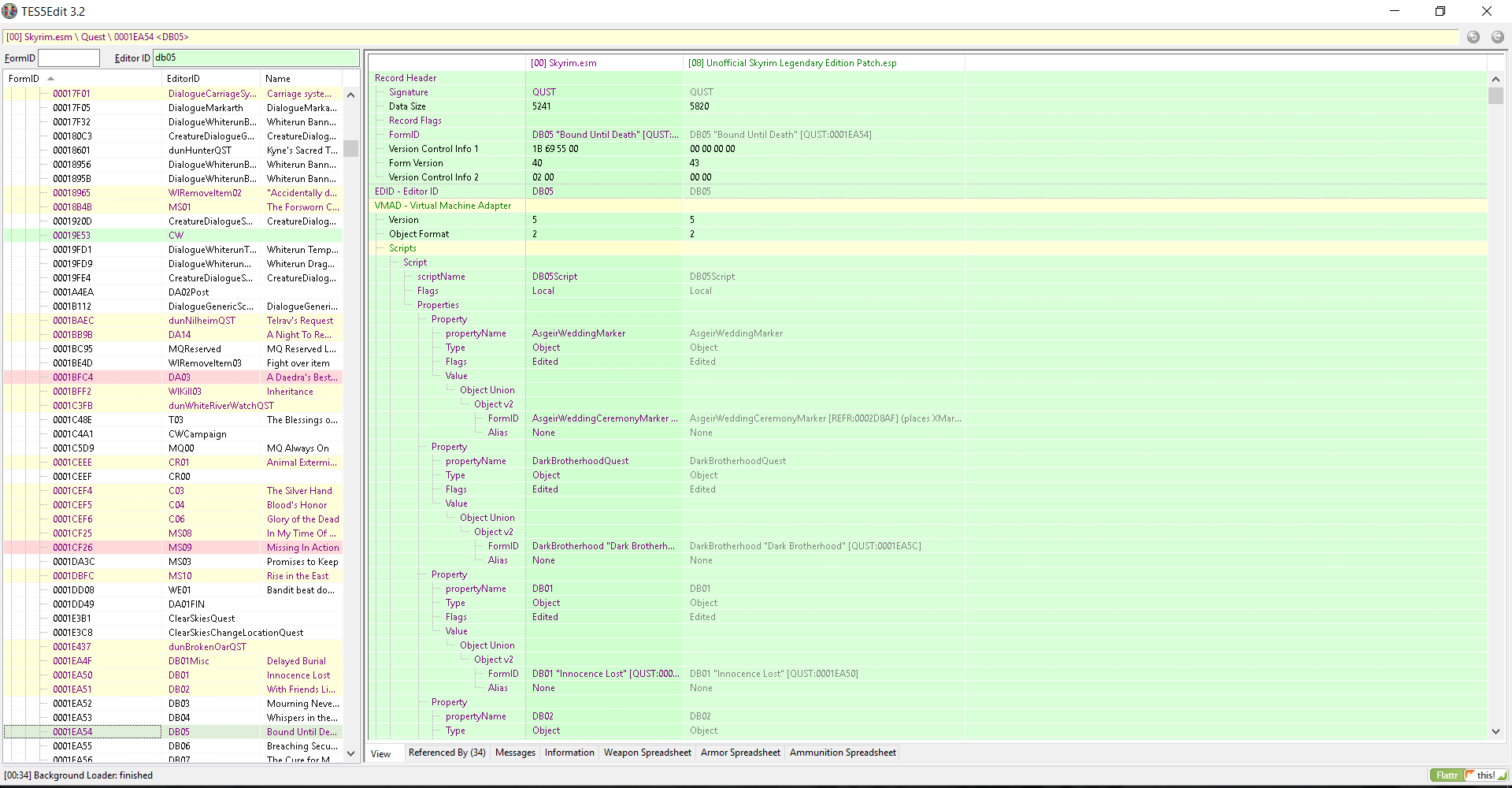Click down arrow of the record list scrollbar

(x=351, y=753)
